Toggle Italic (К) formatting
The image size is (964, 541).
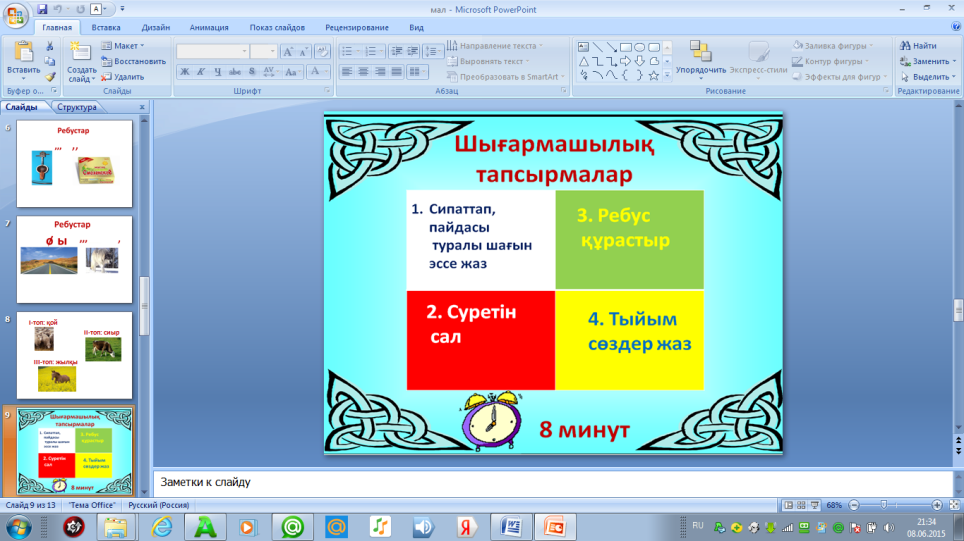point(201,72)
